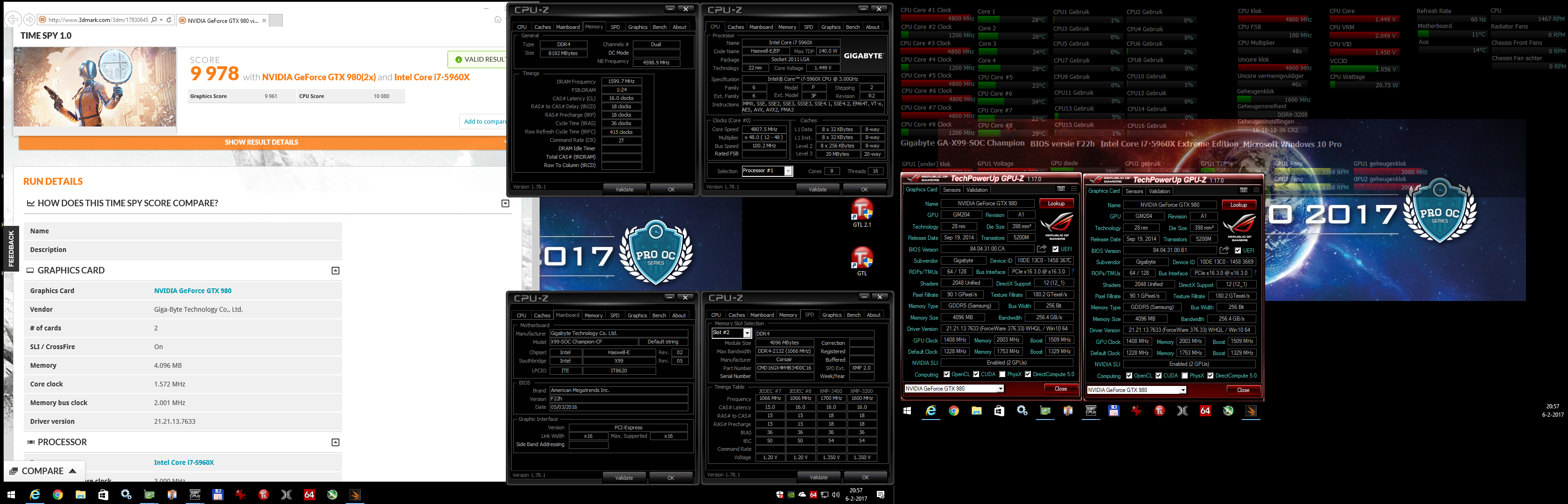This screenshot has width=1568, height=504.
Task: Open About tab in CPU-Z SPD window
Action: tap(874, 315)
